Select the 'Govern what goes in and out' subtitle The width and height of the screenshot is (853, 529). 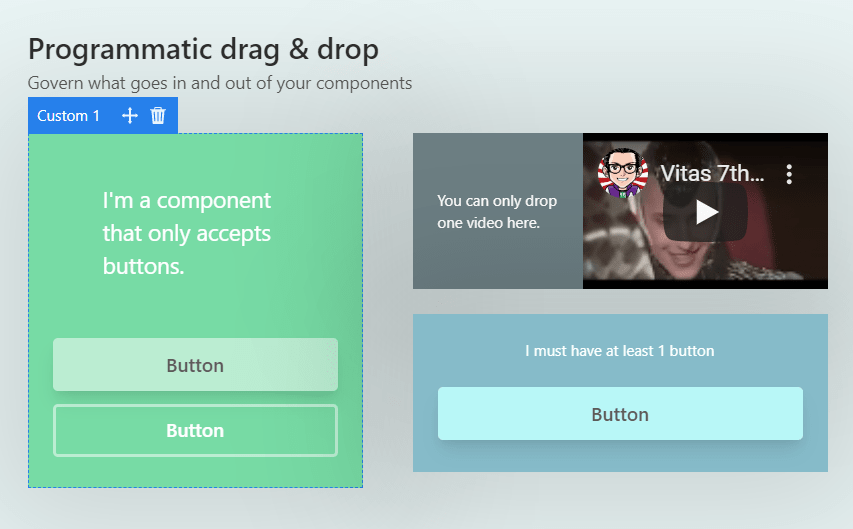(220, 83)
